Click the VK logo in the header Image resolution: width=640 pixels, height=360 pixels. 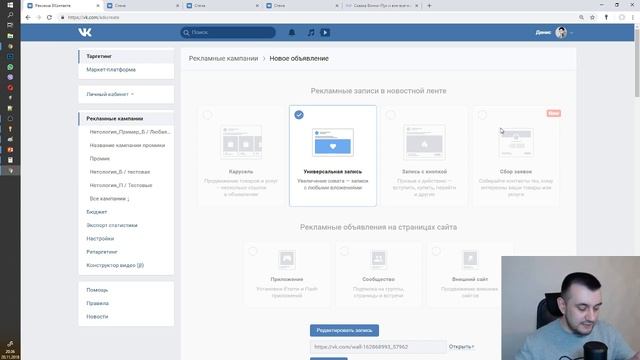[85, 32]
